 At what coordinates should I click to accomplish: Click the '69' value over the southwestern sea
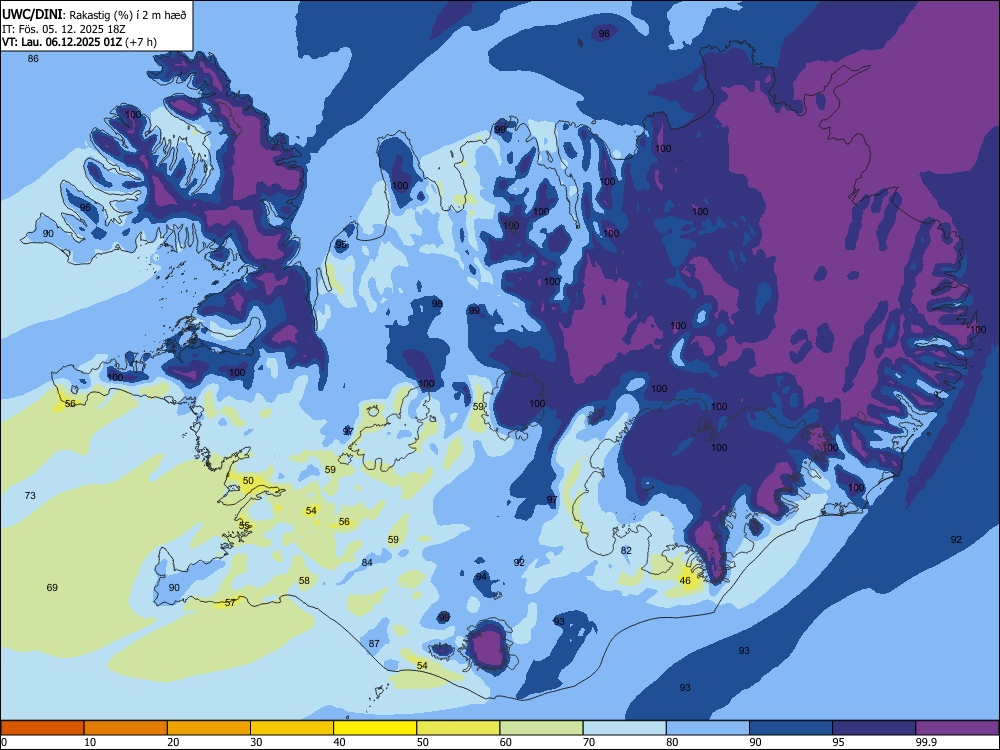pos(52,587)
